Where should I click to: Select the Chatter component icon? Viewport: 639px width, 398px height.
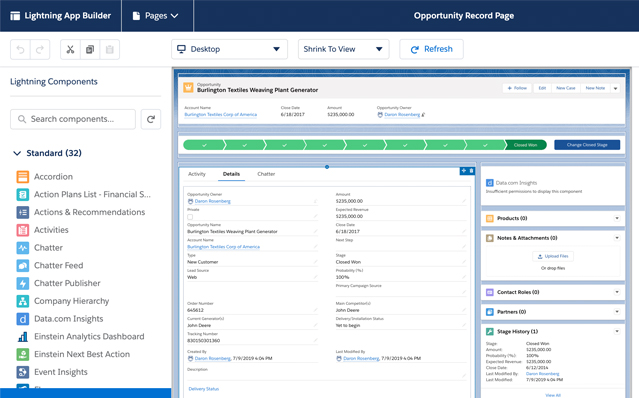(x=23, y=248)
